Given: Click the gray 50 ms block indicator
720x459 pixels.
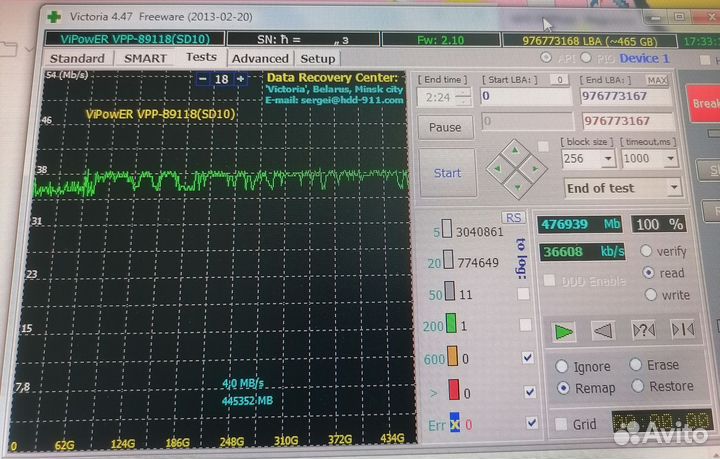Looking at the screenshot, I should pyautogui.click(x=450, y=291).
